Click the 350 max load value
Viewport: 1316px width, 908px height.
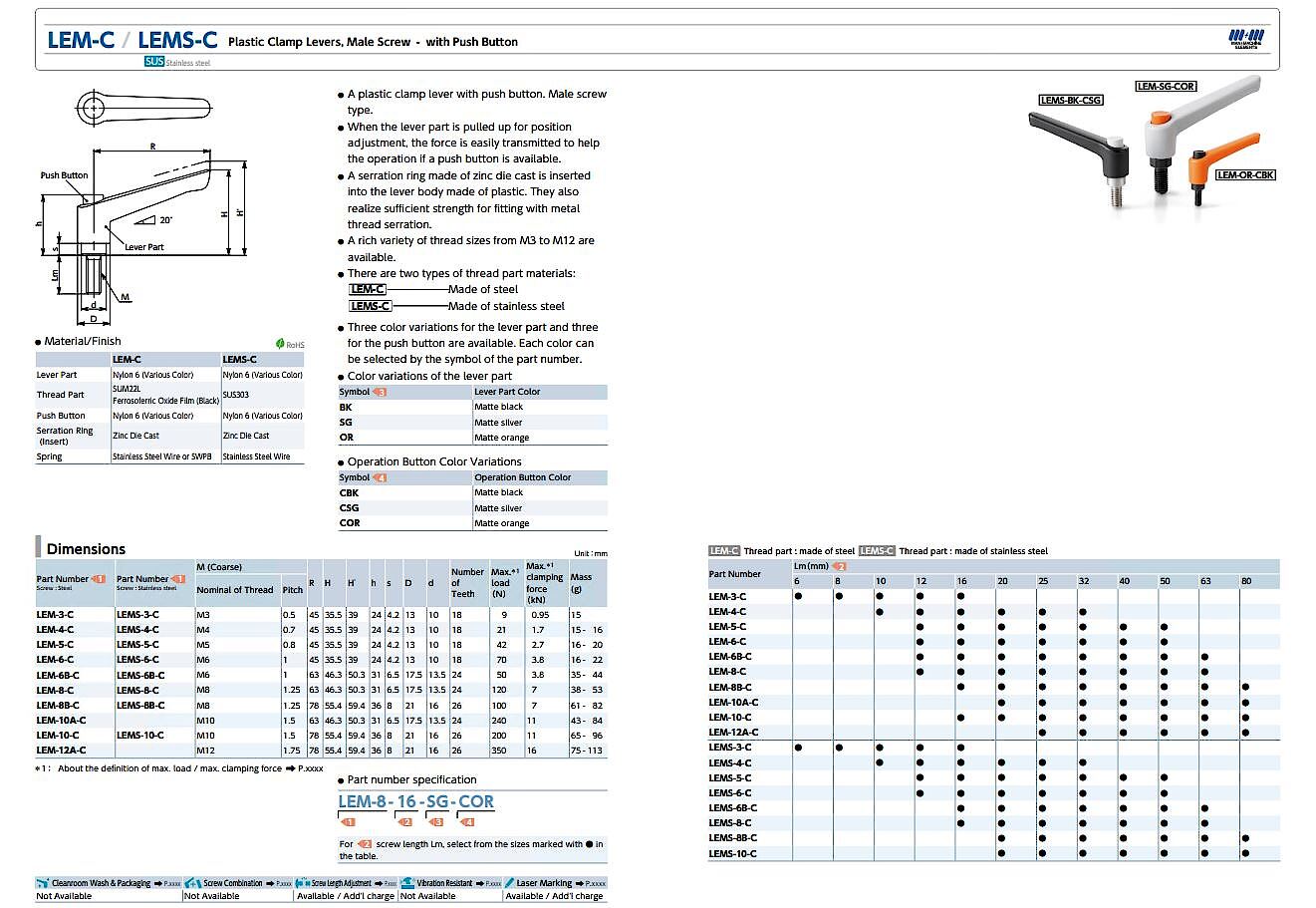[x=499, y=750]
